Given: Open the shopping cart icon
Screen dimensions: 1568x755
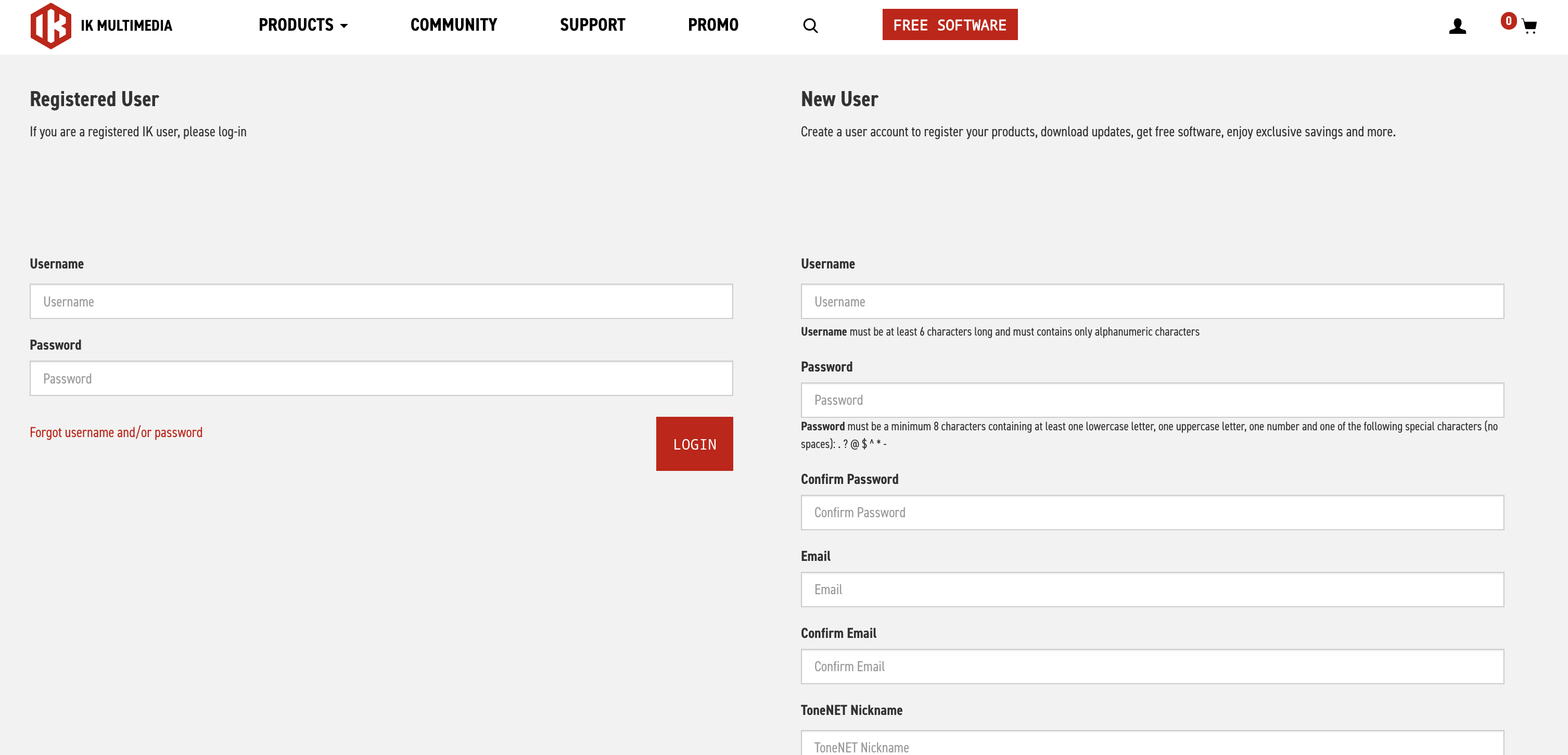Looking at the screenshot, I should point(1529,26).
